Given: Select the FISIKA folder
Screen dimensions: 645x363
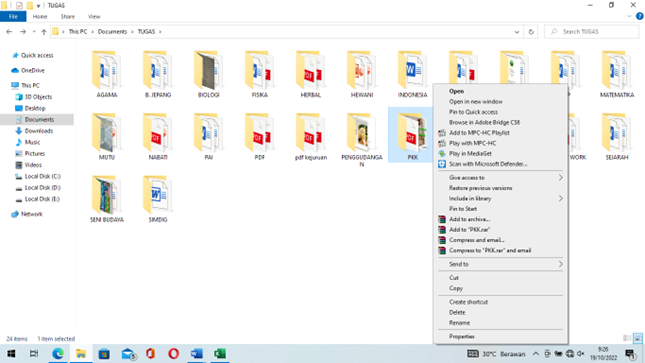Looking at the screenshot, I should pyautogui.click(x=260, y=74).
